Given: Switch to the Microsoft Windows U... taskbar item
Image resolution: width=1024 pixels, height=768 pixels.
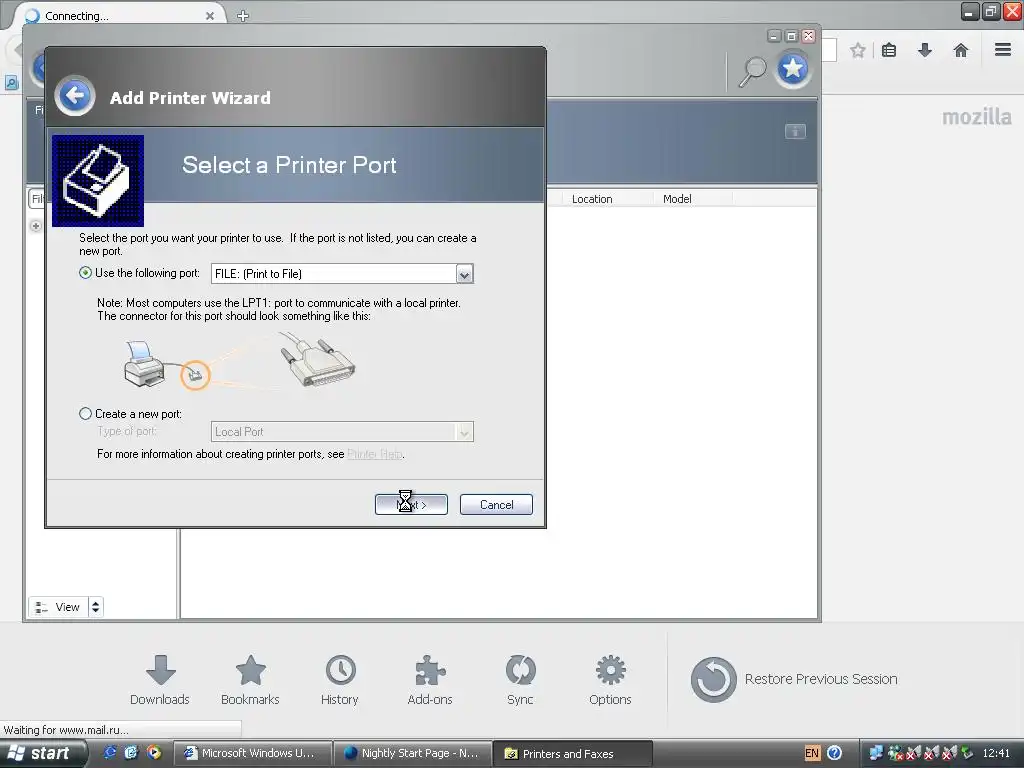Looking at the screenshot, I should point(253,754).
